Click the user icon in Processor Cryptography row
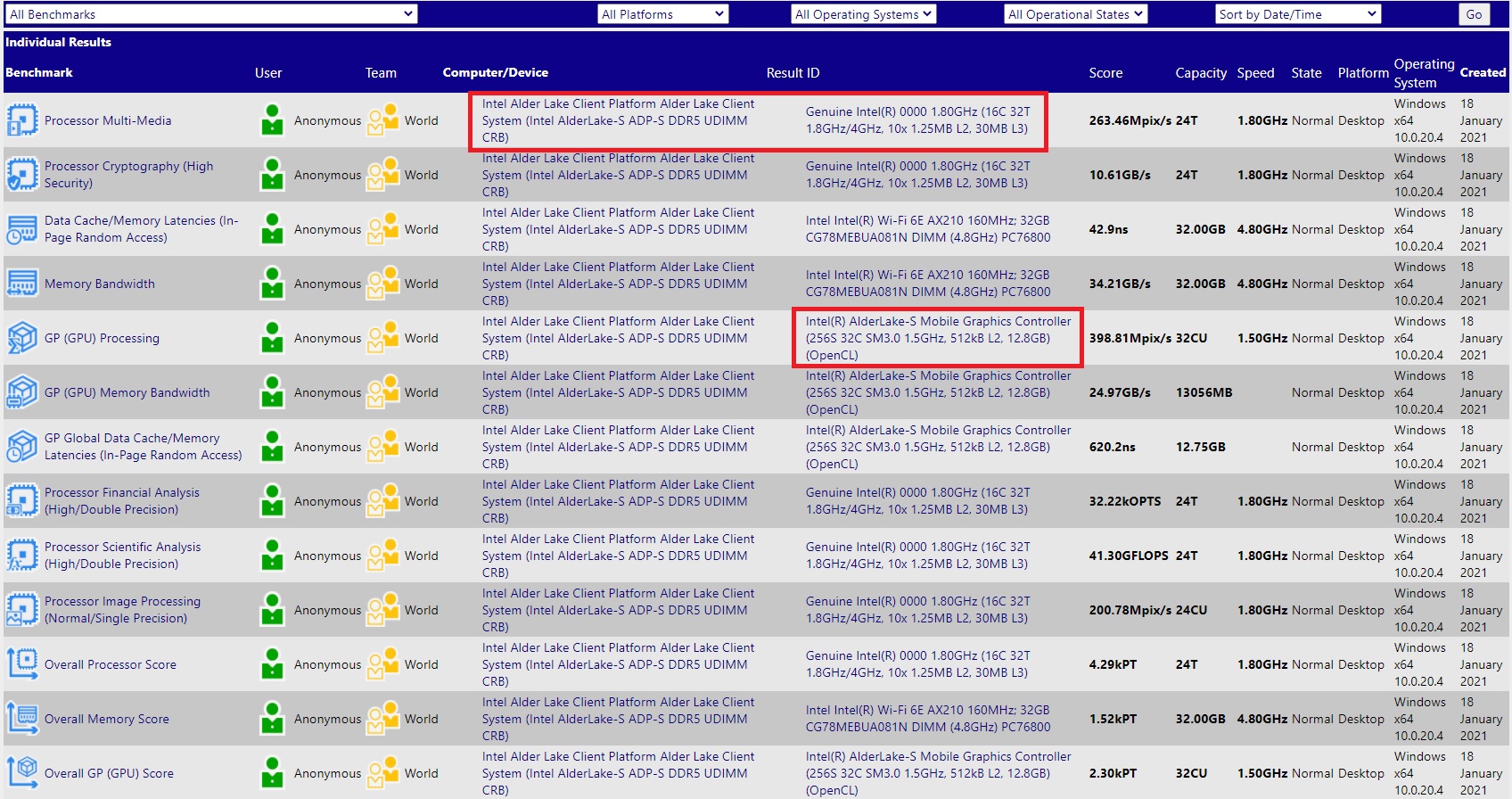The height and width of the screenshot is (799, 1512). 272,175
